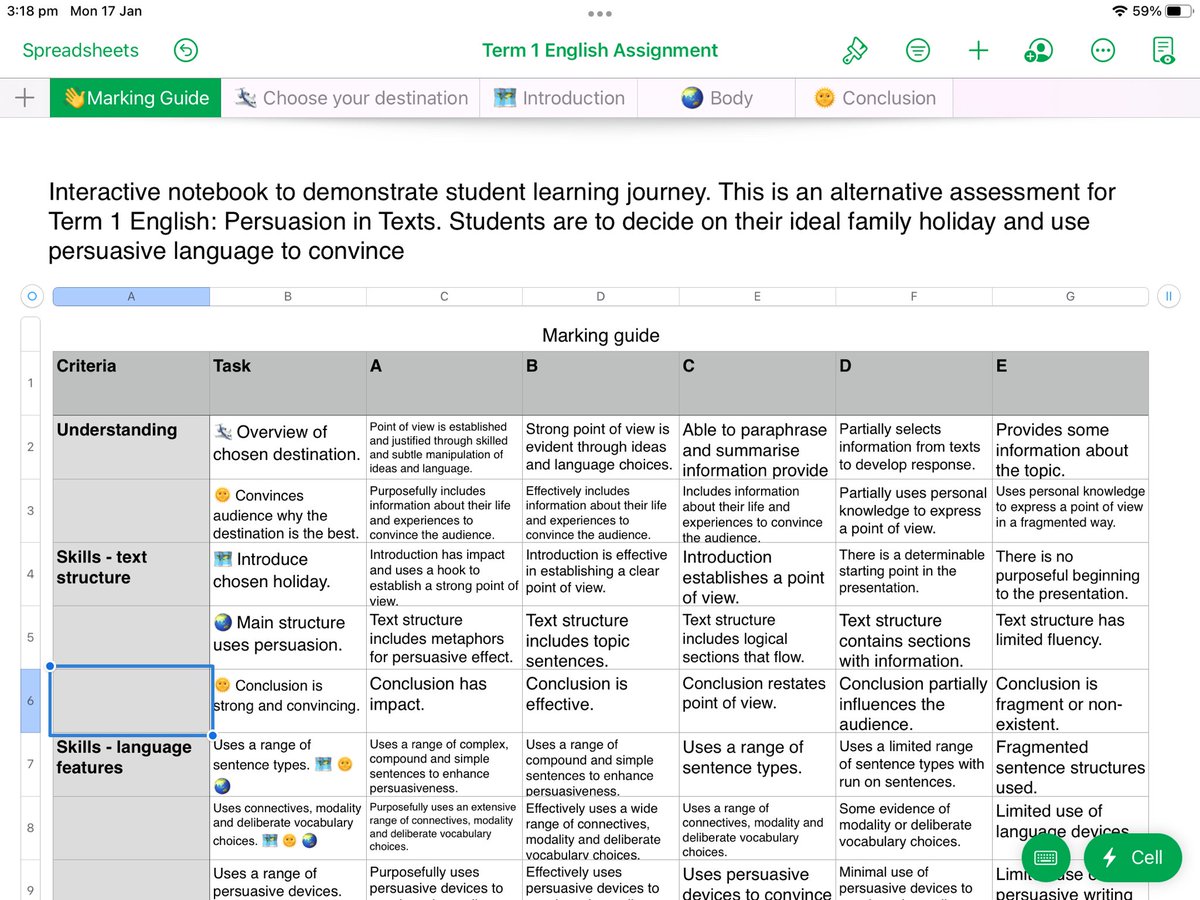Open the Introduction sheet tab
1200x900 pixels.
559,98
